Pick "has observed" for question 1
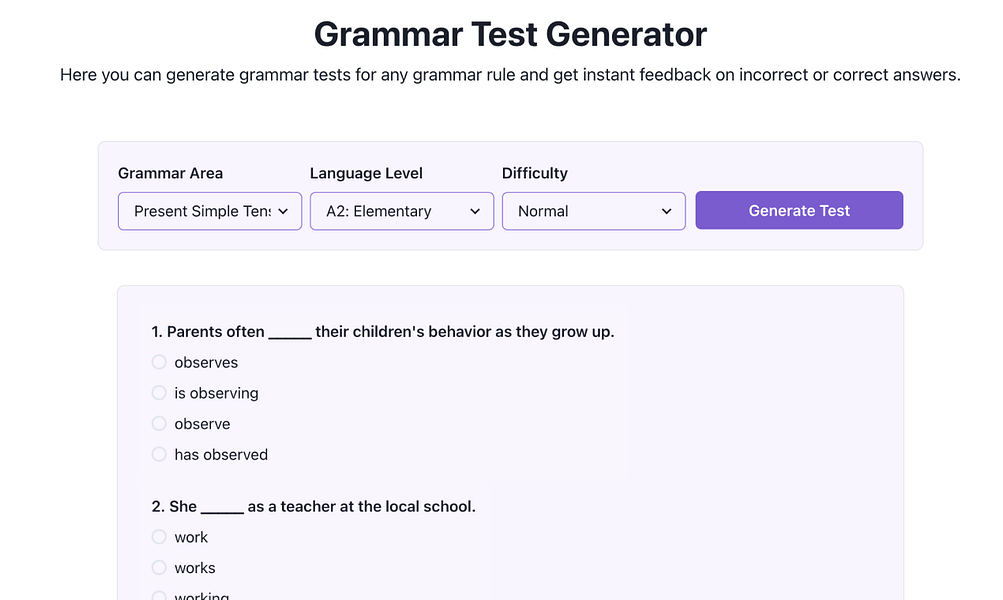This screenshot has height=600, width=1003. pyautogui.click(x=159, y=454)
